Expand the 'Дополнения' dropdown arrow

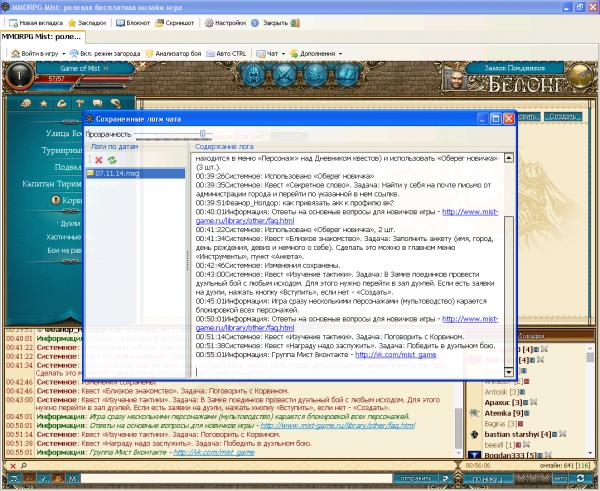(x=340, y=54)
